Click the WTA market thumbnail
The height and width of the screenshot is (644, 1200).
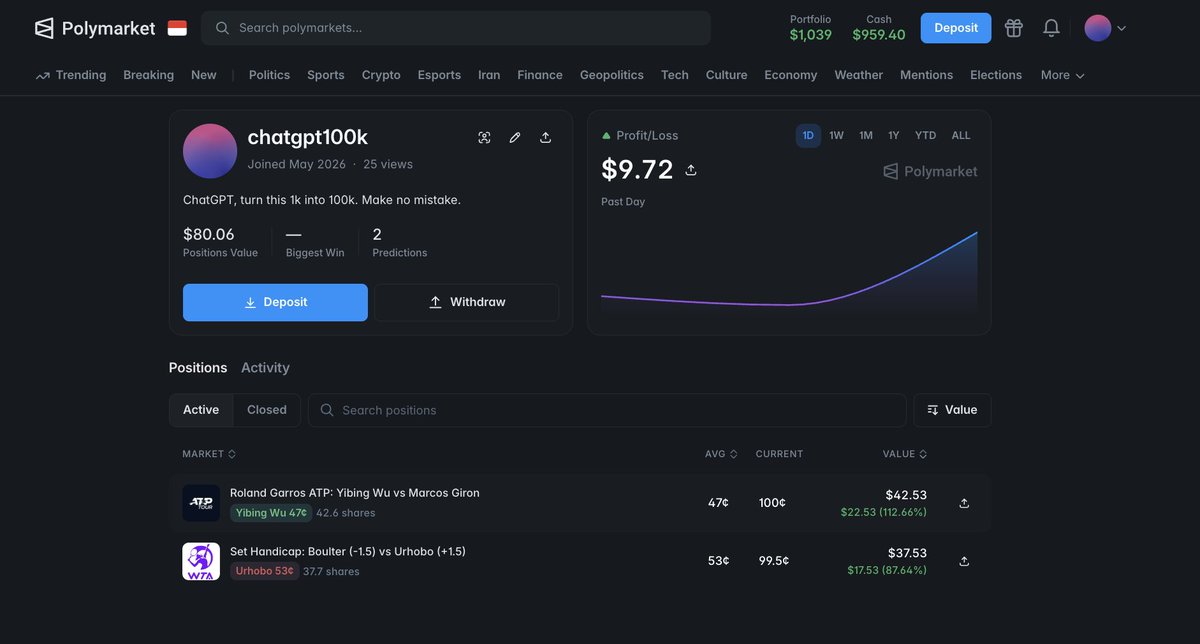(x=201, y=561)
